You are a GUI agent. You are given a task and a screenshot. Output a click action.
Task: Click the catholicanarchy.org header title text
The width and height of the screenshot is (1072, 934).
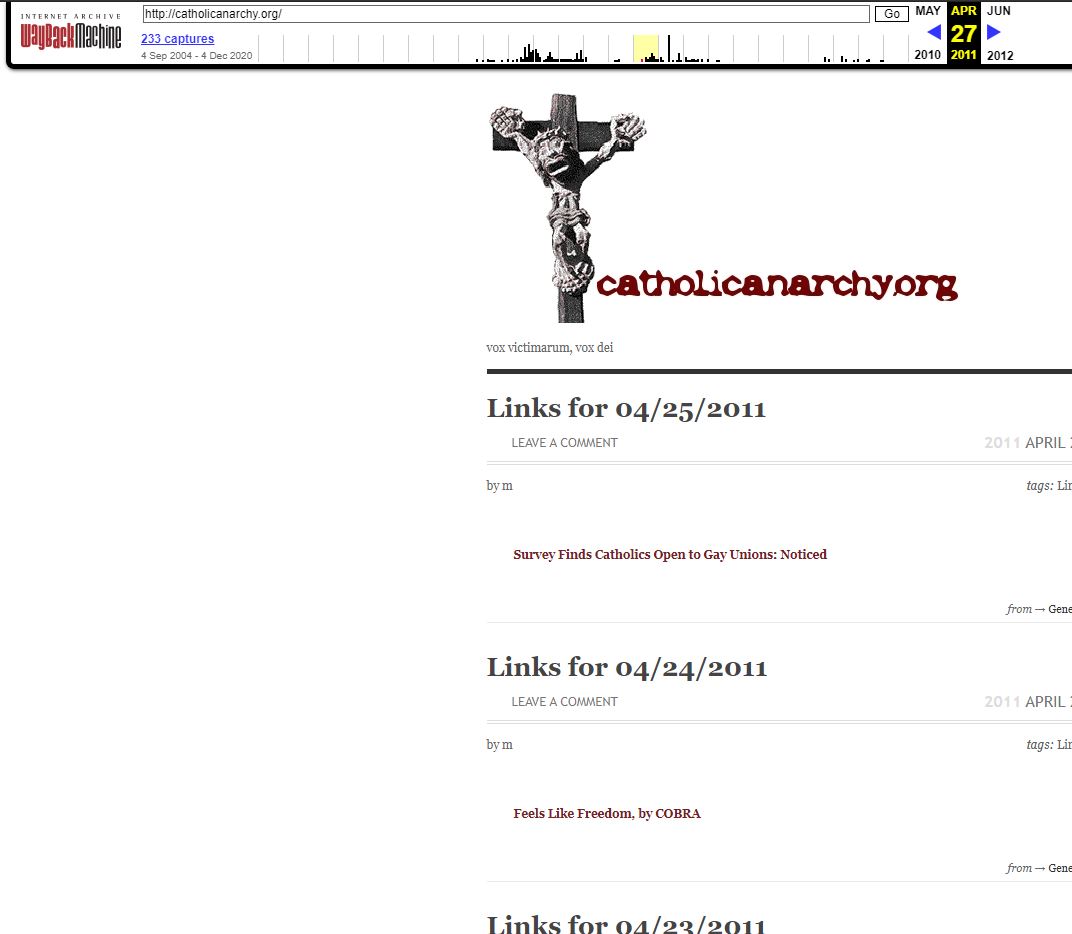[777, 285]
